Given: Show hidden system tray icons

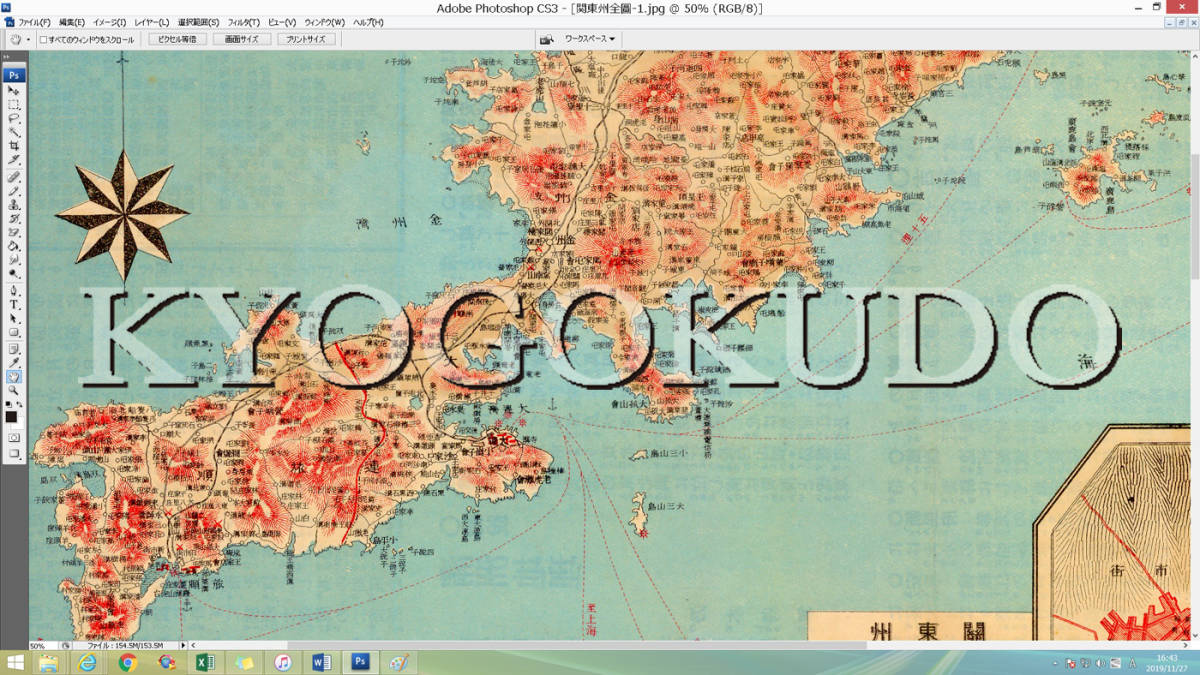Looking at the screenshot, I should point(1057,663).
